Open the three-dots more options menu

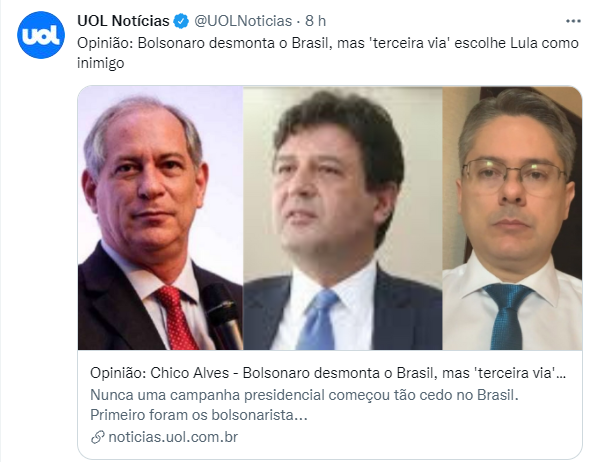pyautogui.click(x=573, y=21)
